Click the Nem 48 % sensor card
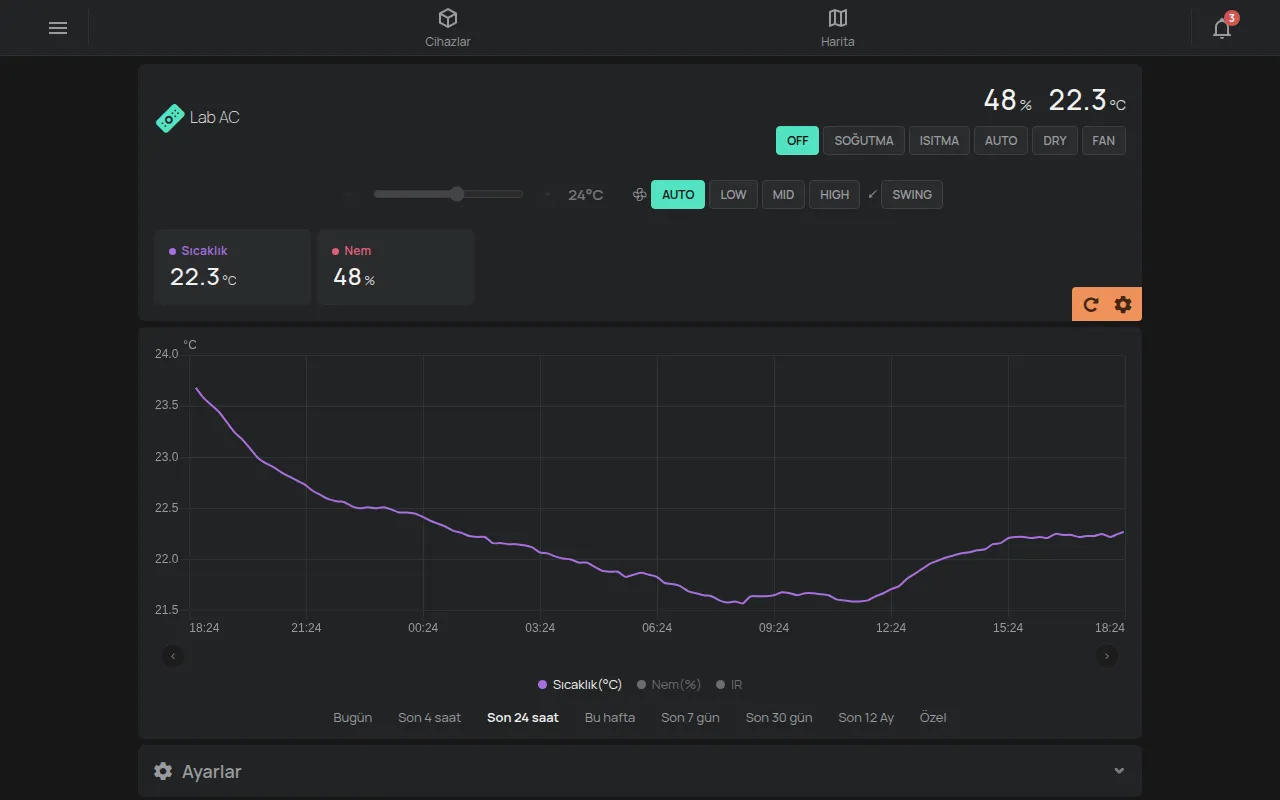1280x800 pixels. point(395,267)
